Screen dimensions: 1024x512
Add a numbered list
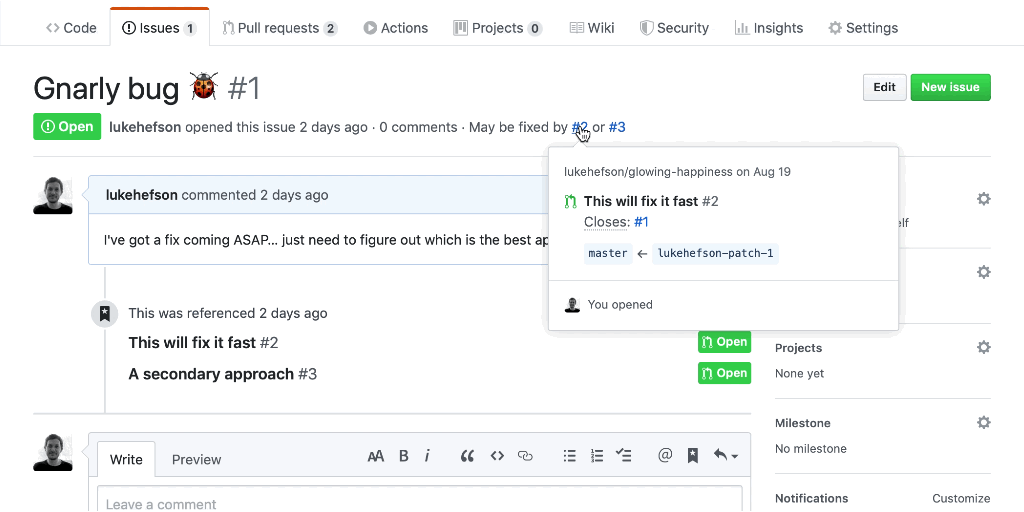[596, 456]
